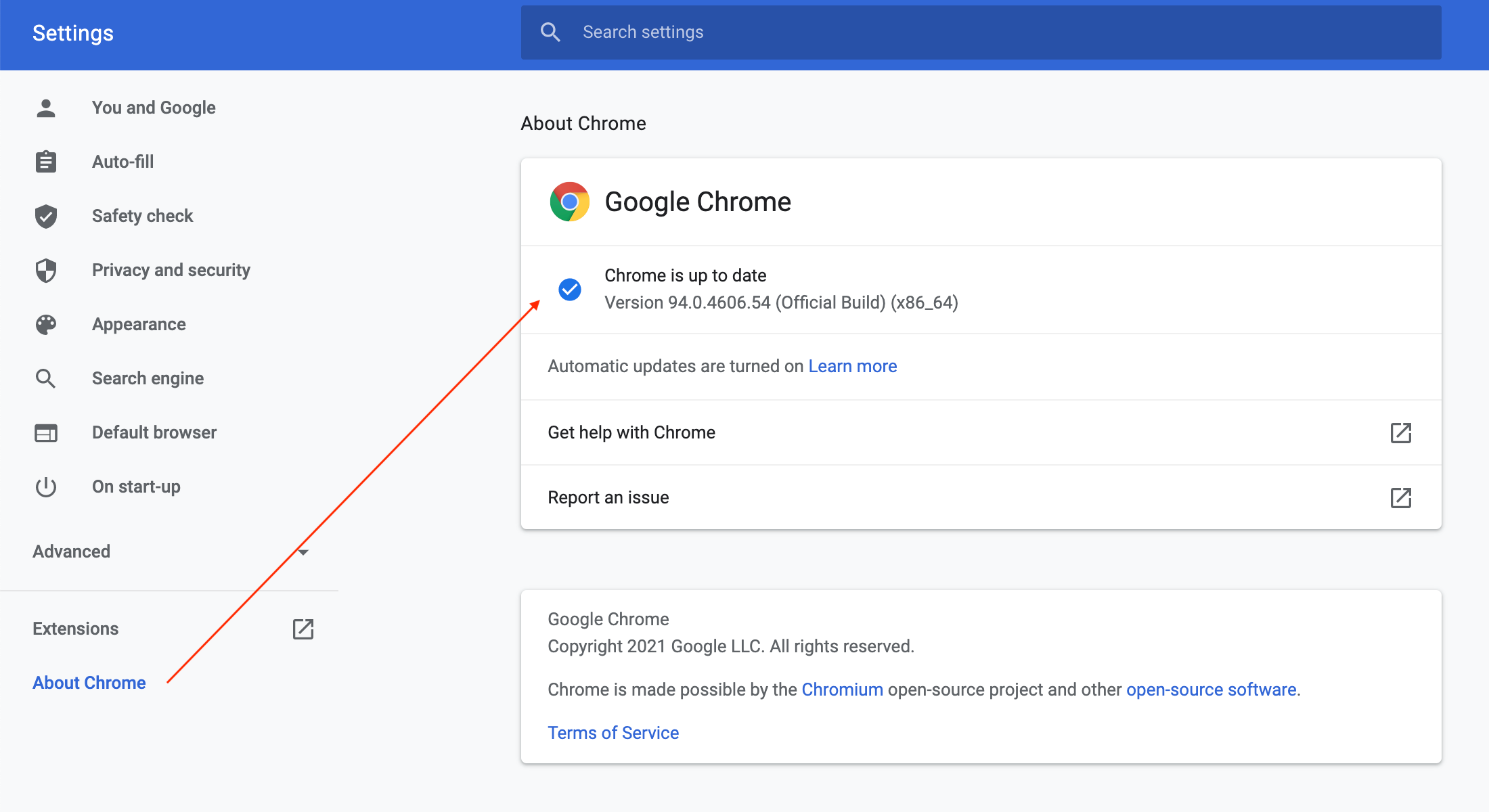The width and height of the screenshot is (1489, 812).
Task: Click the magnifier icon beside Search engine
Action: pyautogui.click(x=46, y=378)
